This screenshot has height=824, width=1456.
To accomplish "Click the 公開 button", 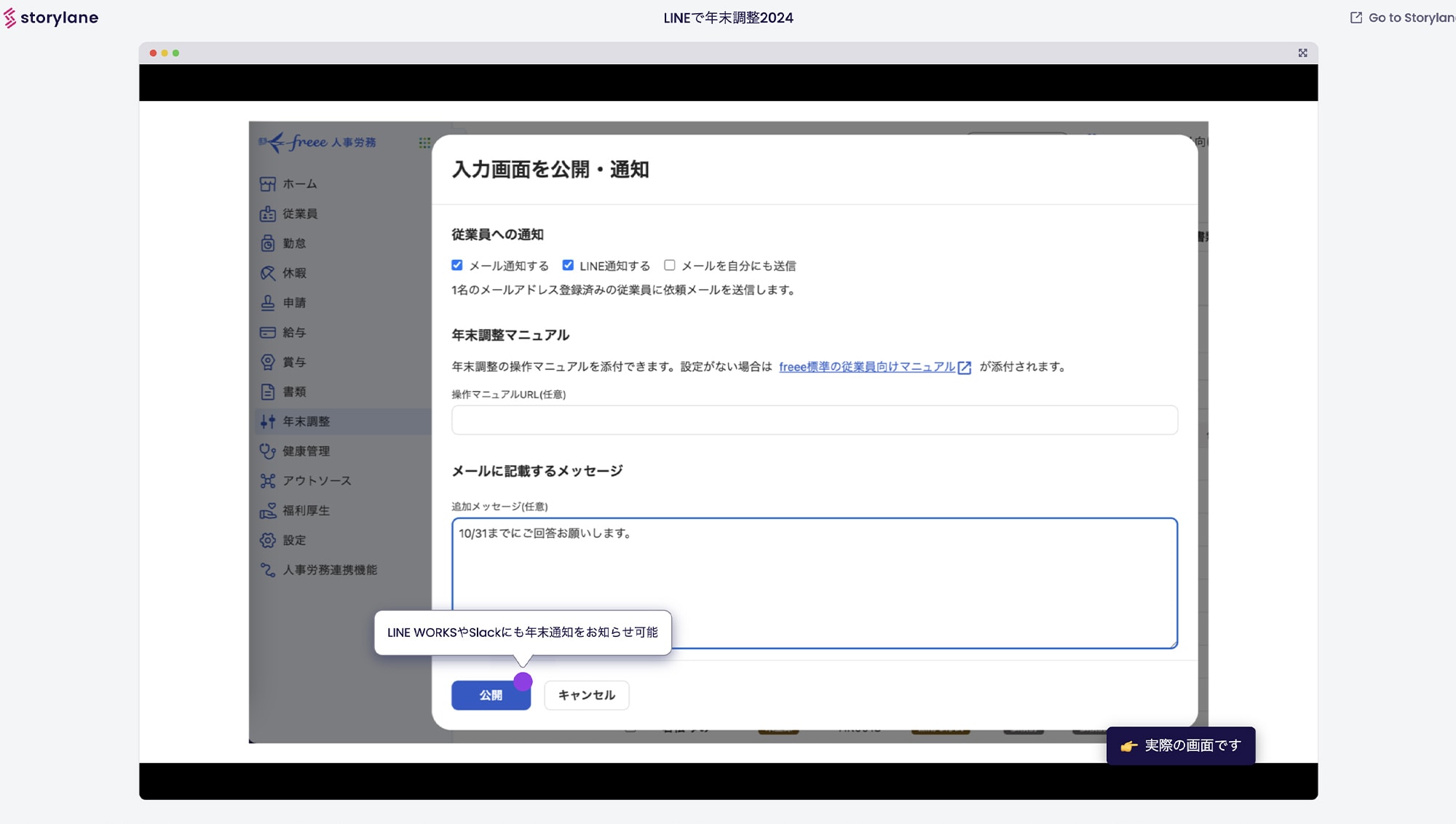I will [x=490, y=695].
